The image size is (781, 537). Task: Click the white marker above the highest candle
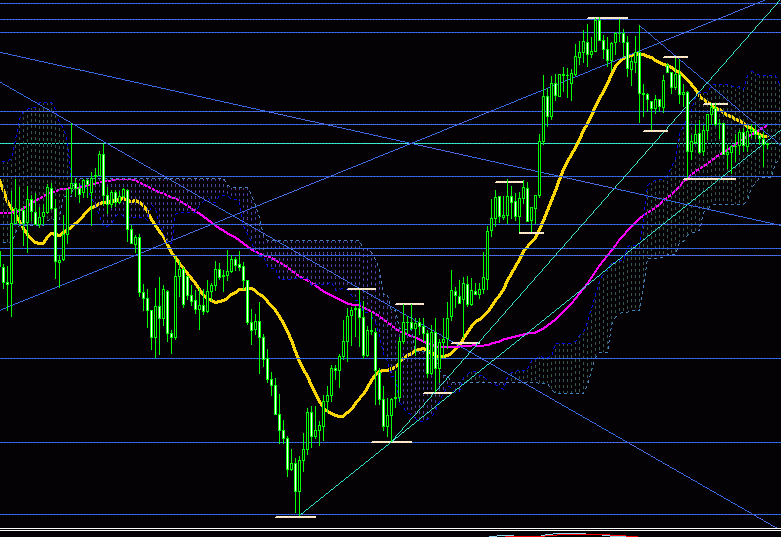pos(607,18)
